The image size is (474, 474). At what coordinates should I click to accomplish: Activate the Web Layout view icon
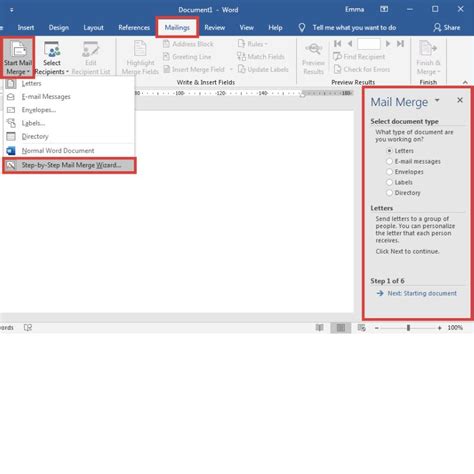point(361,328)
